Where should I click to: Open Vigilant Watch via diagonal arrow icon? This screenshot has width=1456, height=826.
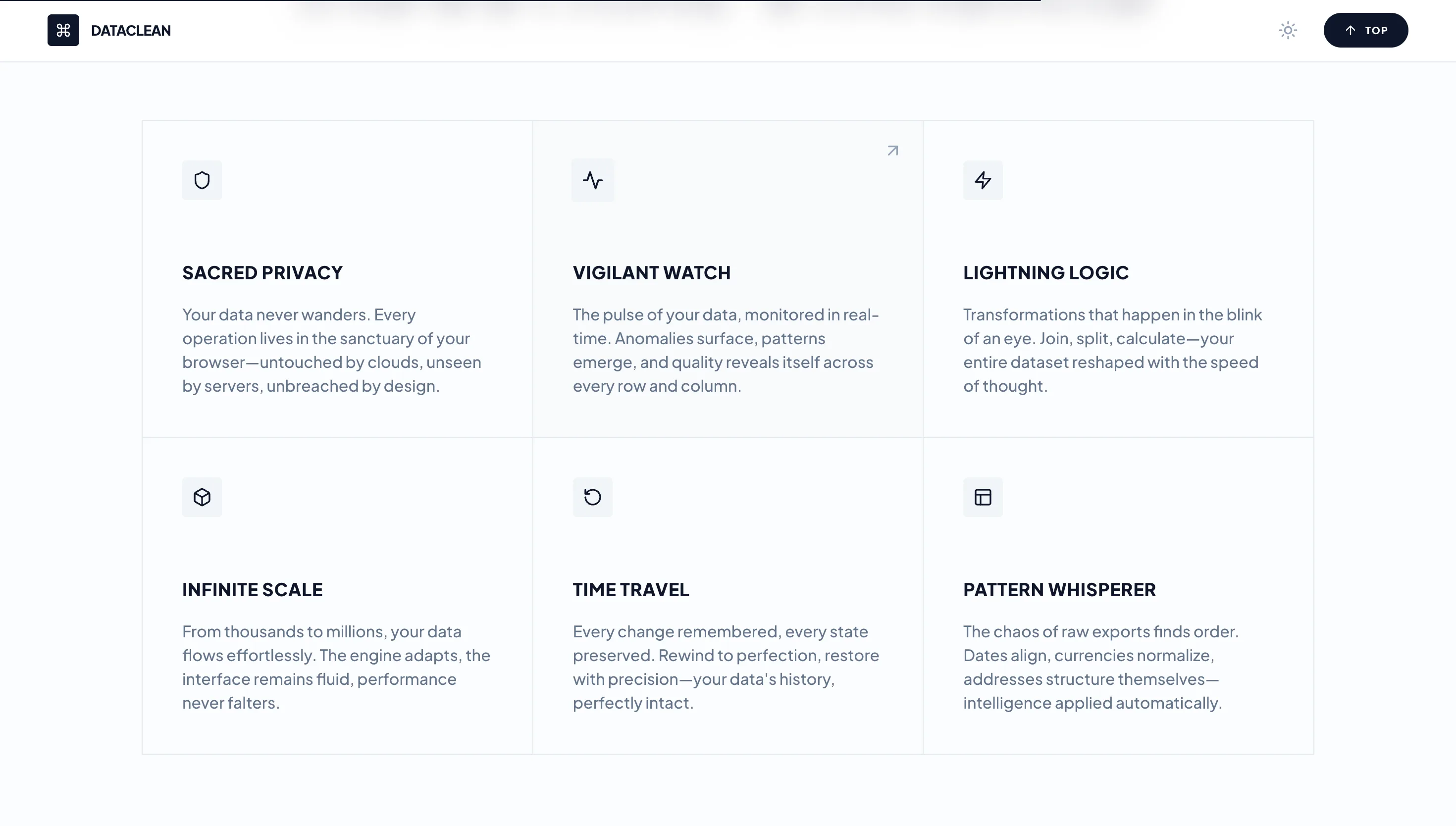892,151
